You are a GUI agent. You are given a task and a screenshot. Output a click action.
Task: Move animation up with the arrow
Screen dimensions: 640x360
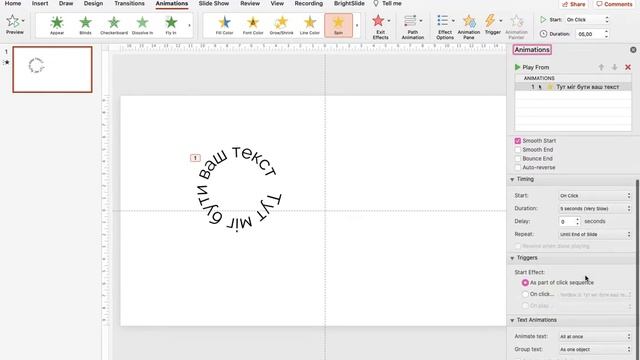(601, 67)
